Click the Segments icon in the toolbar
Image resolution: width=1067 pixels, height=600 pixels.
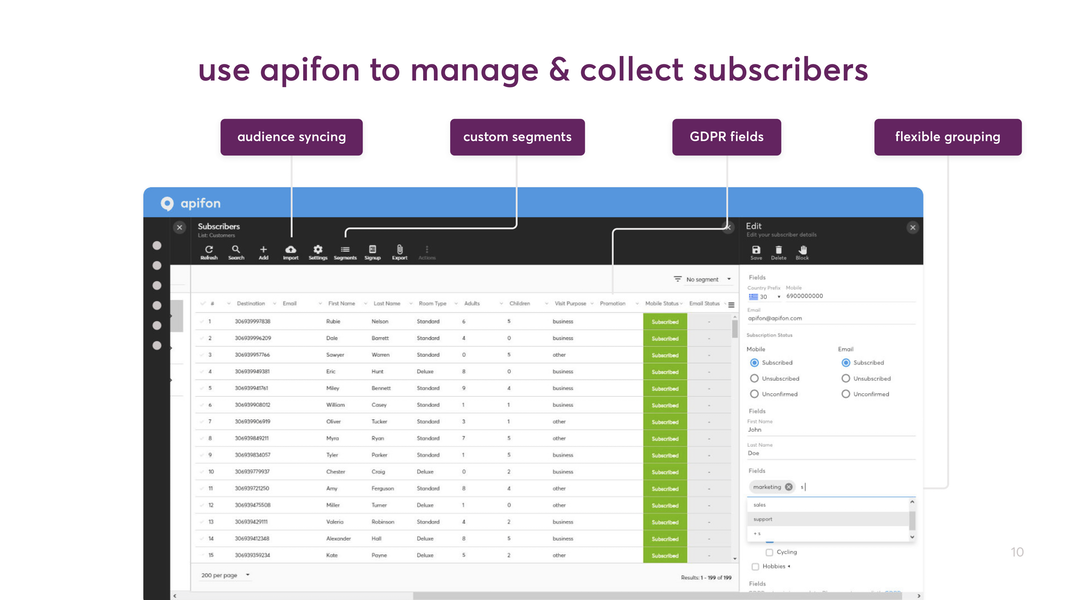346,250
